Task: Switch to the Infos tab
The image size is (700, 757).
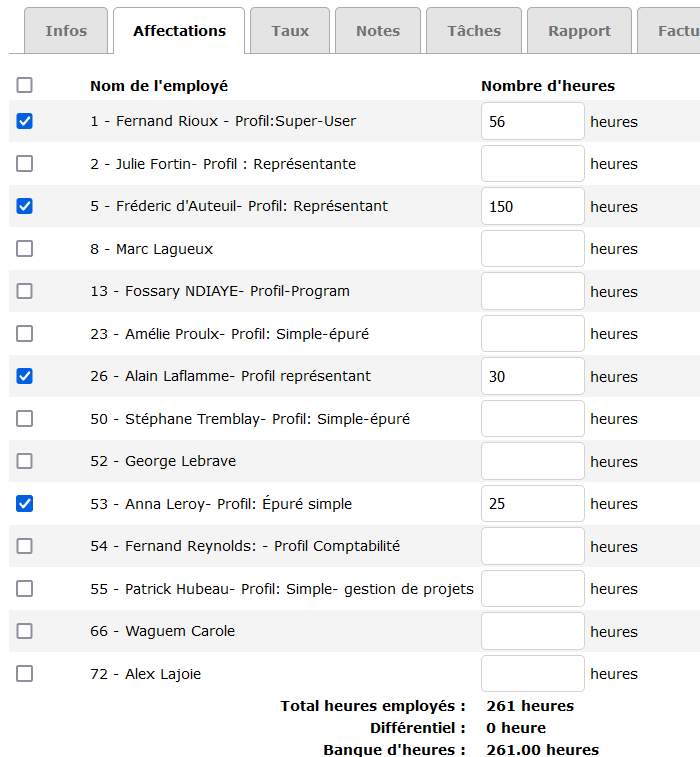Action: (x=66, y=31)
